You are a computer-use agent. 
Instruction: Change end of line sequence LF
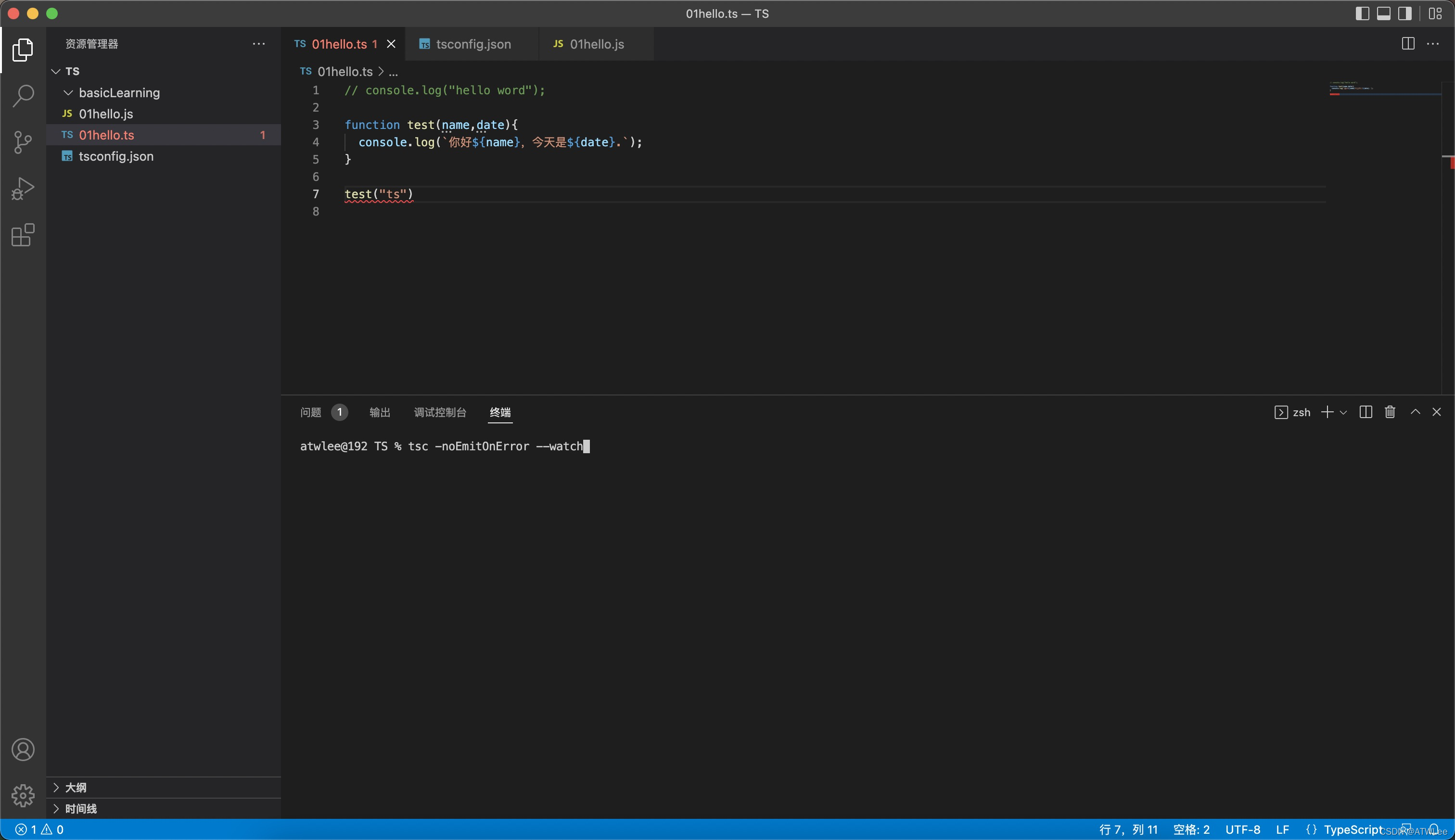1282,829
